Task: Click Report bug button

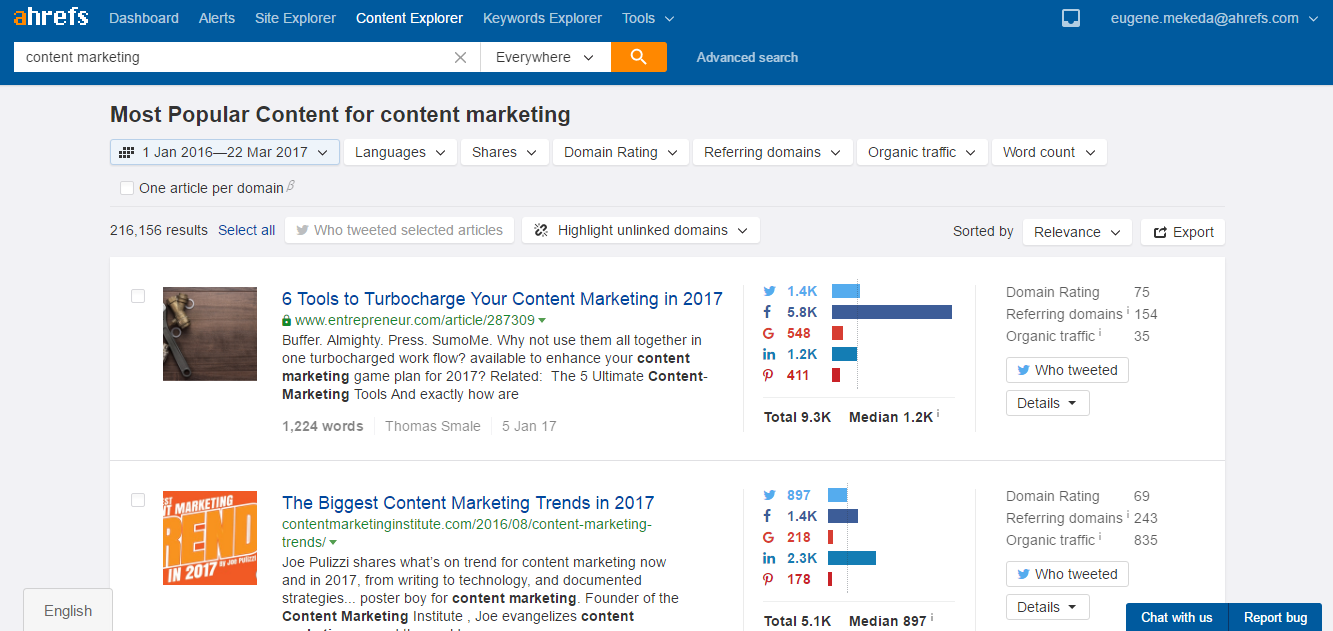Action: 1275,617
